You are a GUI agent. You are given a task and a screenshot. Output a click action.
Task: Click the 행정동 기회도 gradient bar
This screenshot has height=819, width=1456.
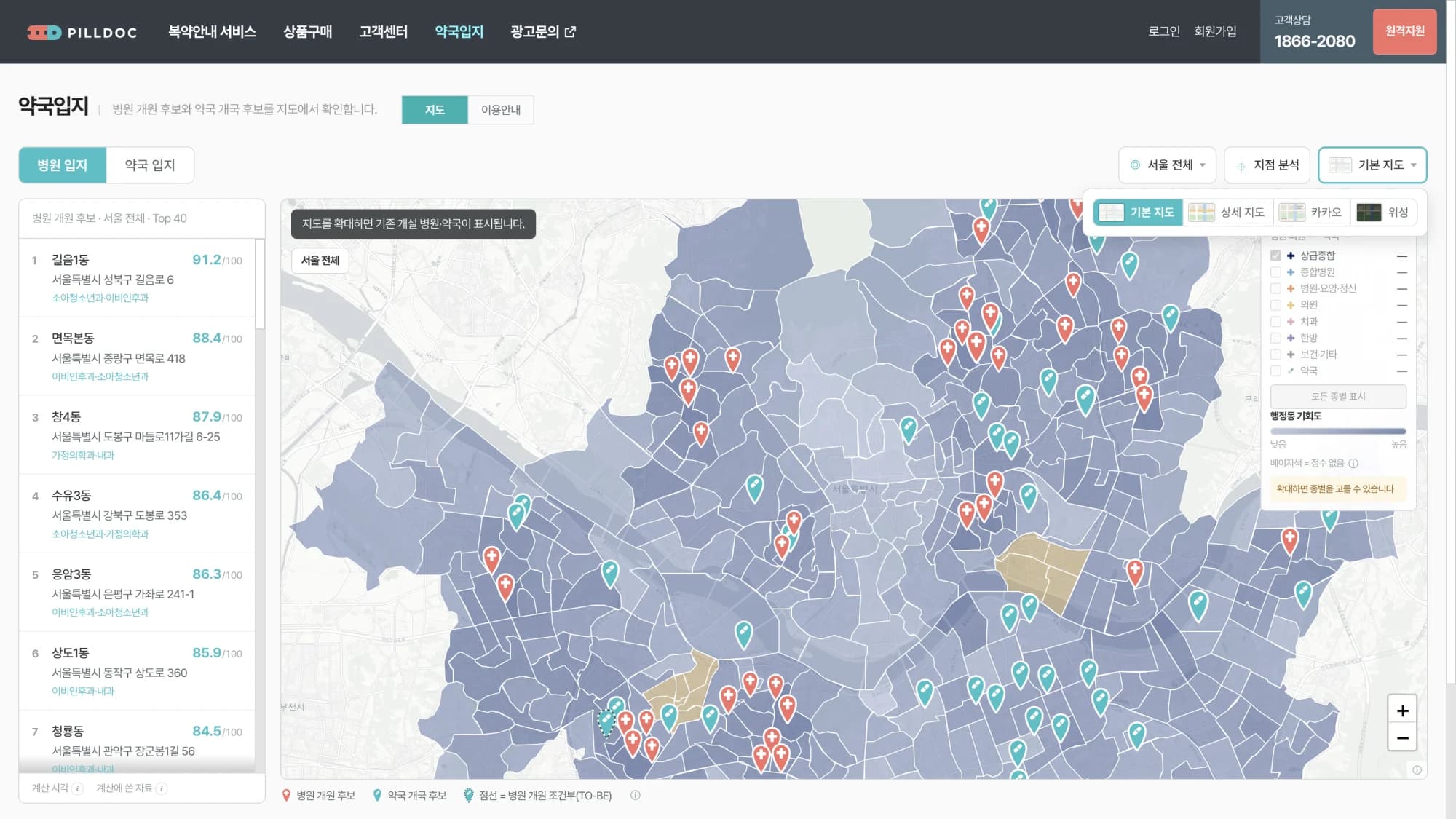coord(1338,432)
